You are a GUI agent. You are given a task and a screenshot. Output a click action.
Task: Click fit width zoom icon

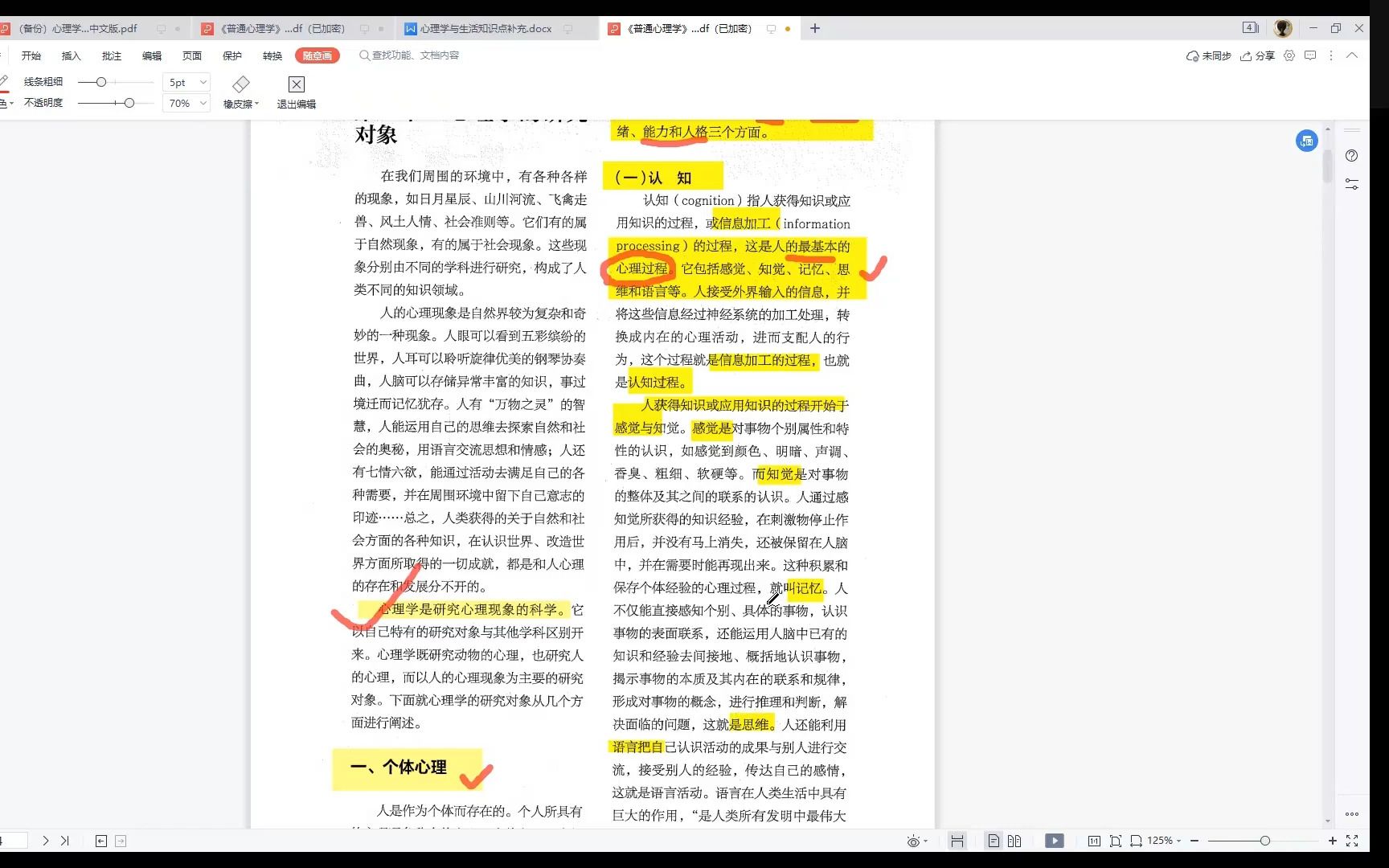pyautogui.click(x=1136, y=841)
